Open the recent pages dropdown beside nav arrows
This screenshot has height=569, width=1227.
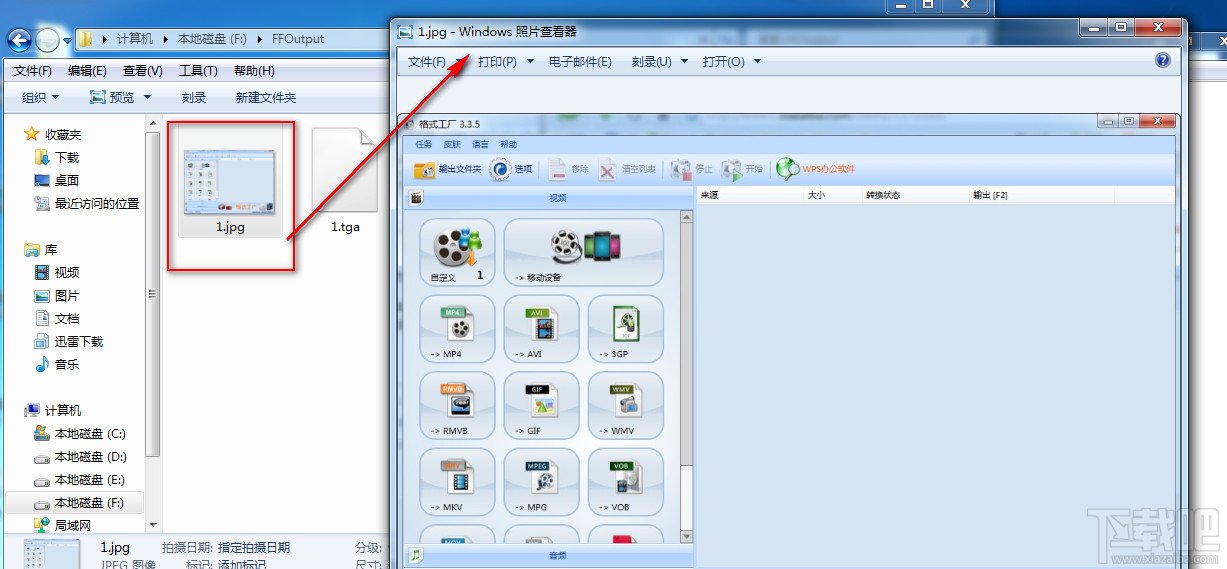pyautogui.click(x=67, y=41)
